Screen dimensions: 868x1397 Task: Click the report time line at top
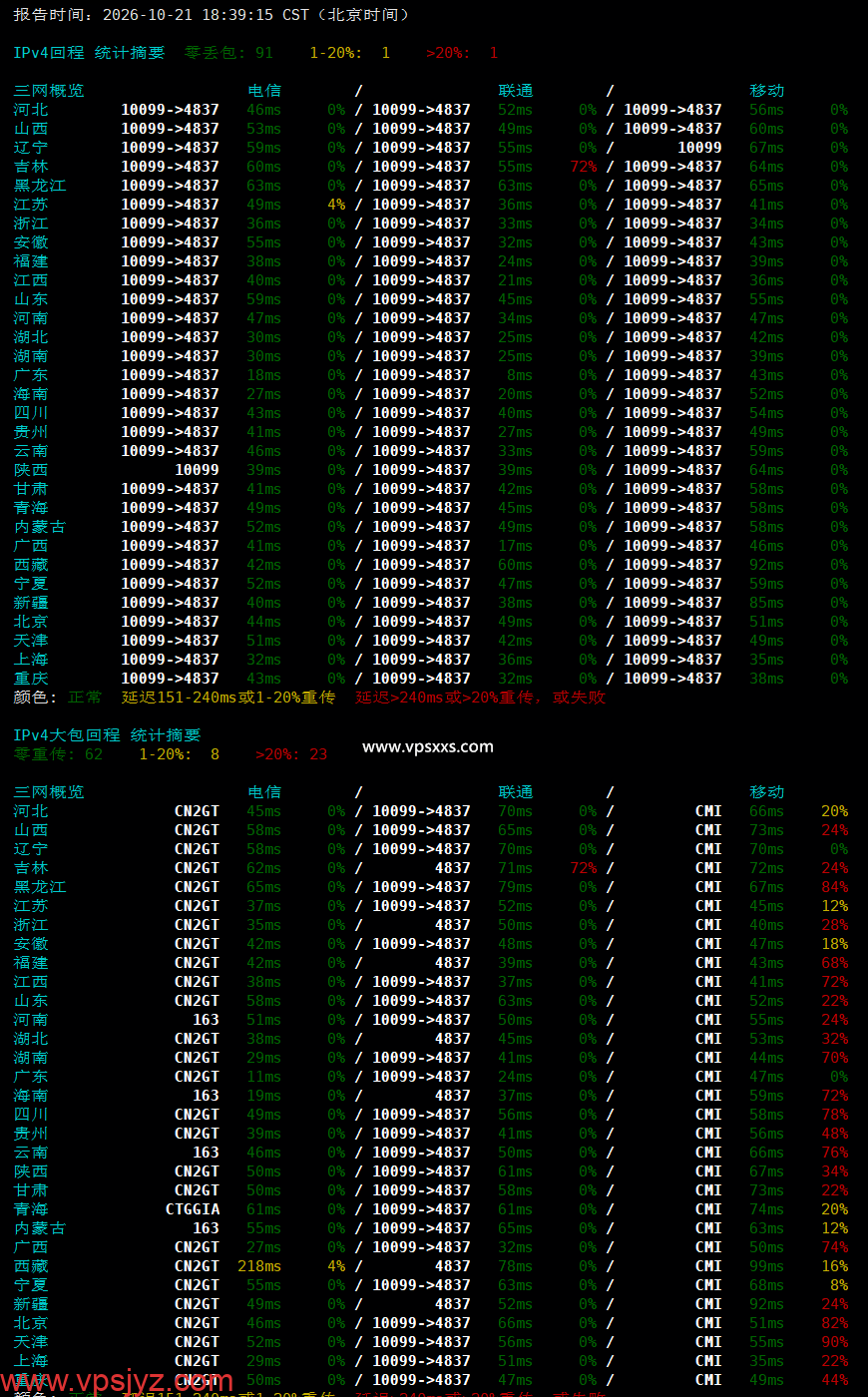click(x=212, y=15)
